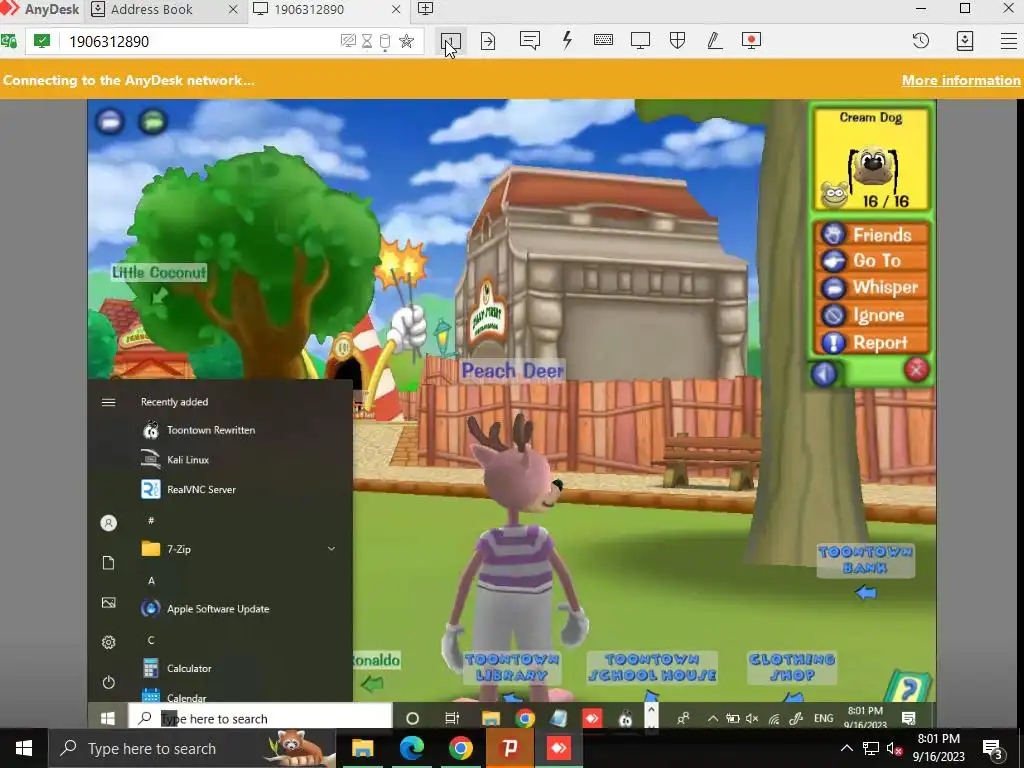Click the AnyDesk session history clock icon
1024x768 pixels.
[x=921, y=41]
